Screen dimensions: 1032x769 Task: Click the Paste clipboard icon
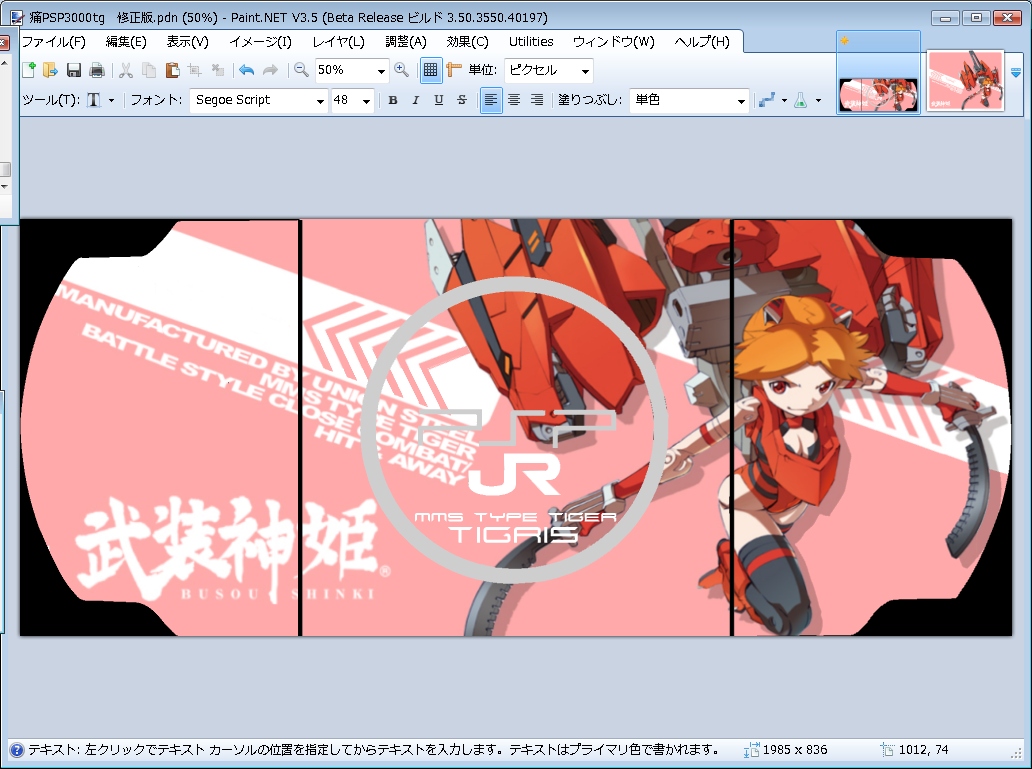click(172, 70)
